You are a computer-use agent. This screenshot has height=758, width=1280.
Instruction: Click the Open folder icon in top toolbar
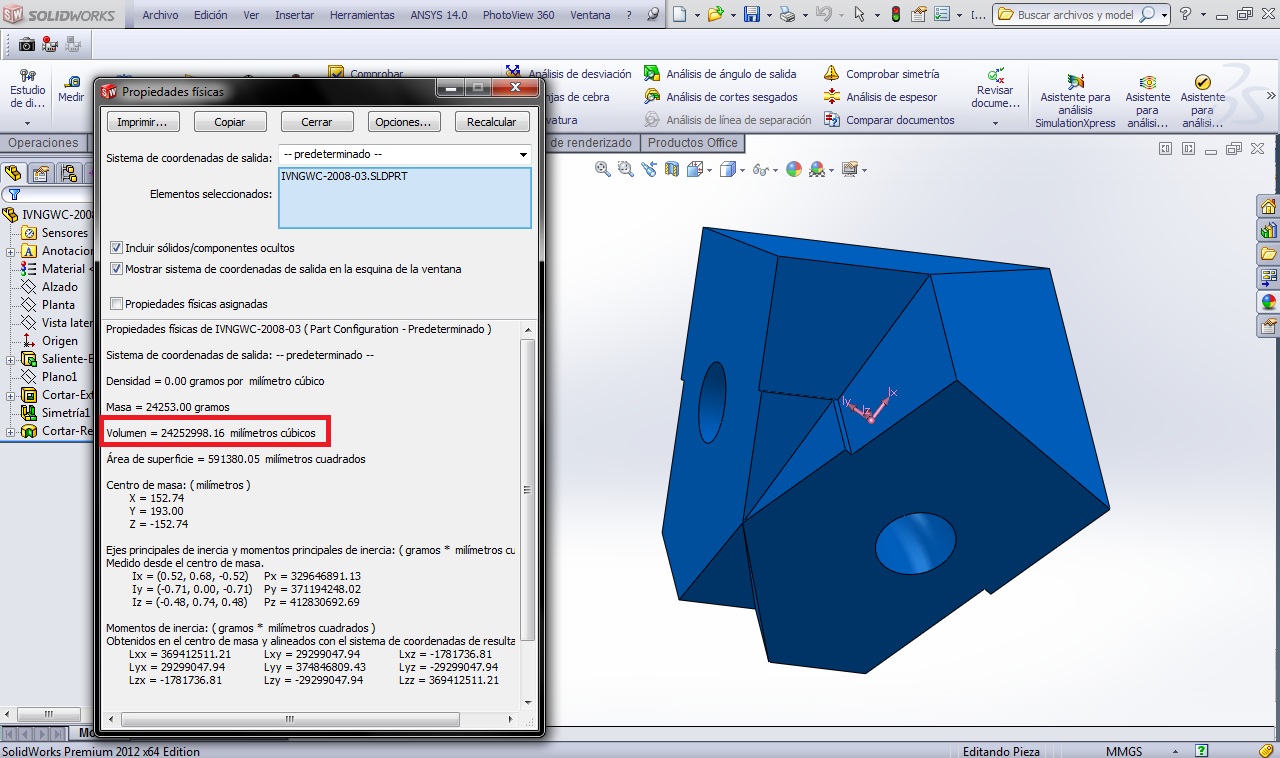715,14
